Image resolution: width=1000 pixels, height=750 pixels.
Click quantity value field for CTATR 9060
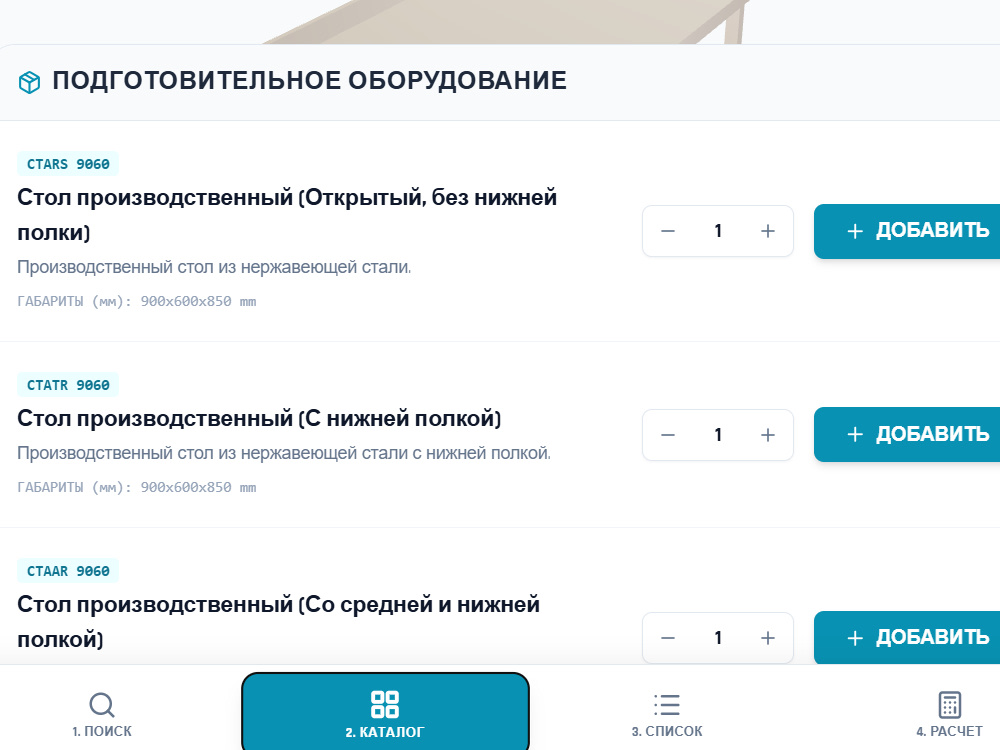pos(718,435)
